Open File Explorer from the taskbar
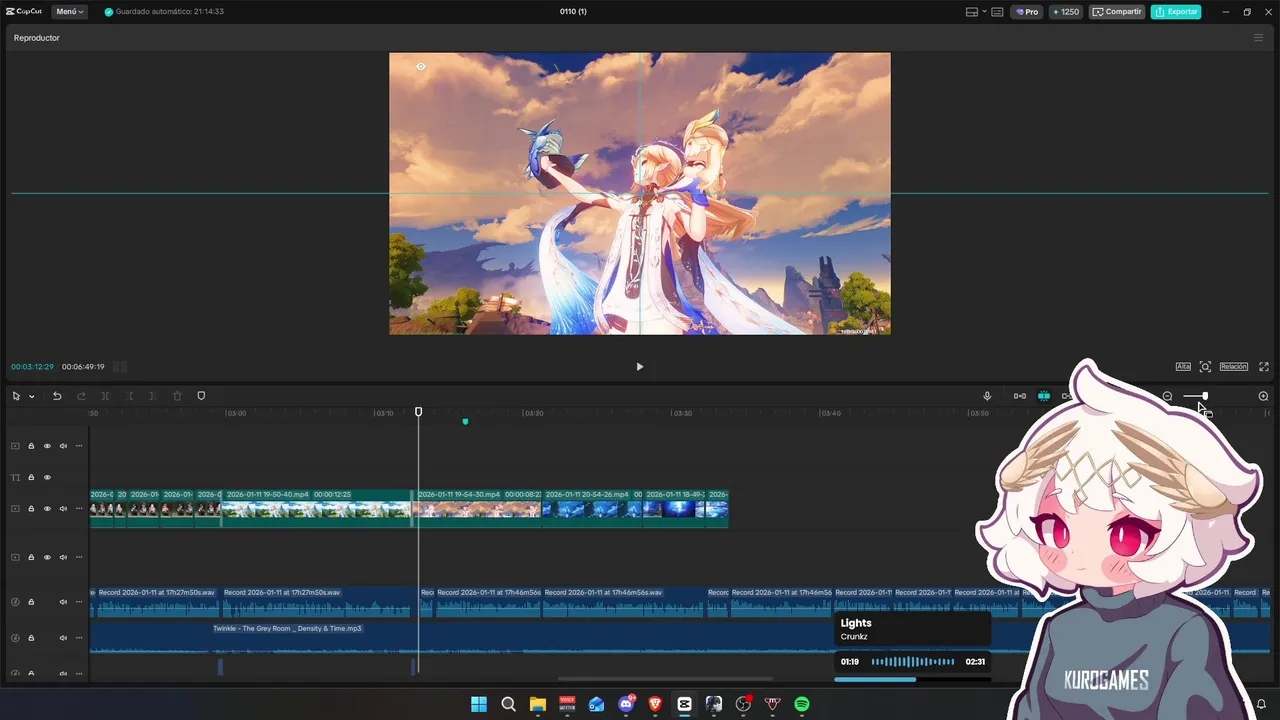Image resolution: width=1280 pixels, height=720 pixels. tap(537, 704)
